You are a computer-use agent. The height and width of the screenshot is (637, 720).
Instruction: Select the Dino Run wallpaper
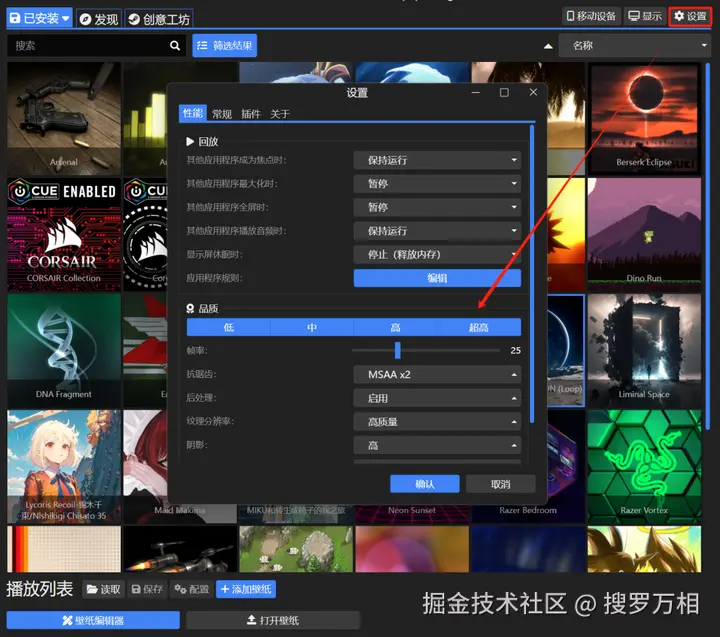coord(644,235)
